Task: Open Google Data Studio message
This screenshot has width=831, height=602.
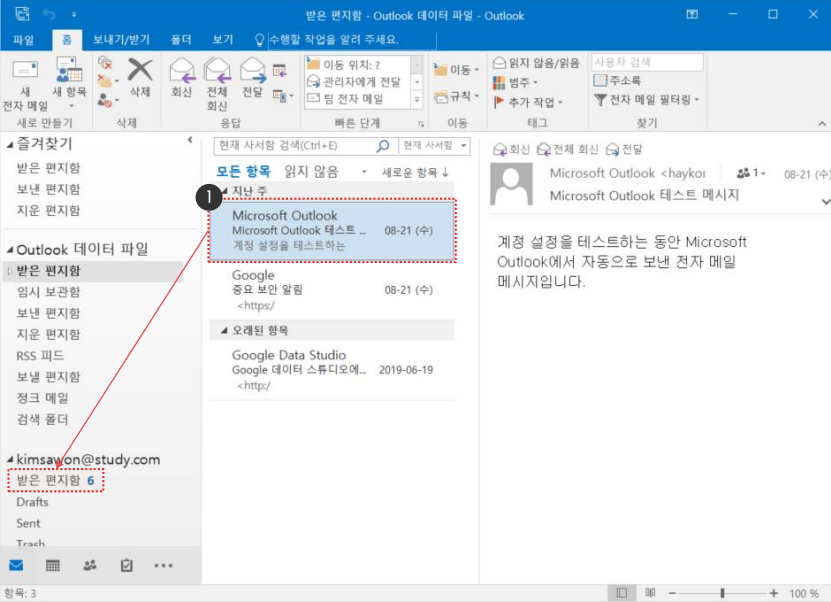Action: (x=332, y=370)
